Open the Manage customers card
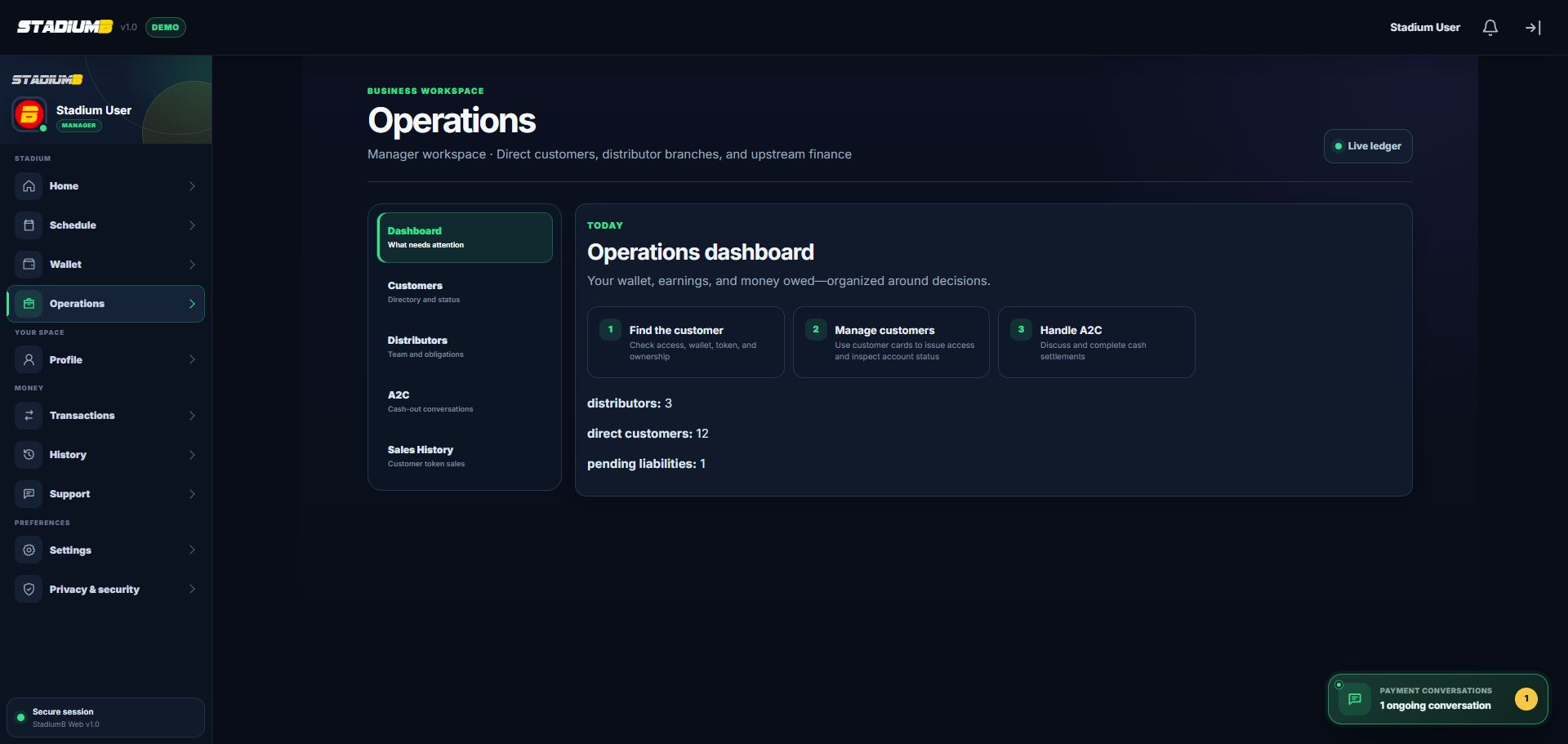 (x=891, y=342)
